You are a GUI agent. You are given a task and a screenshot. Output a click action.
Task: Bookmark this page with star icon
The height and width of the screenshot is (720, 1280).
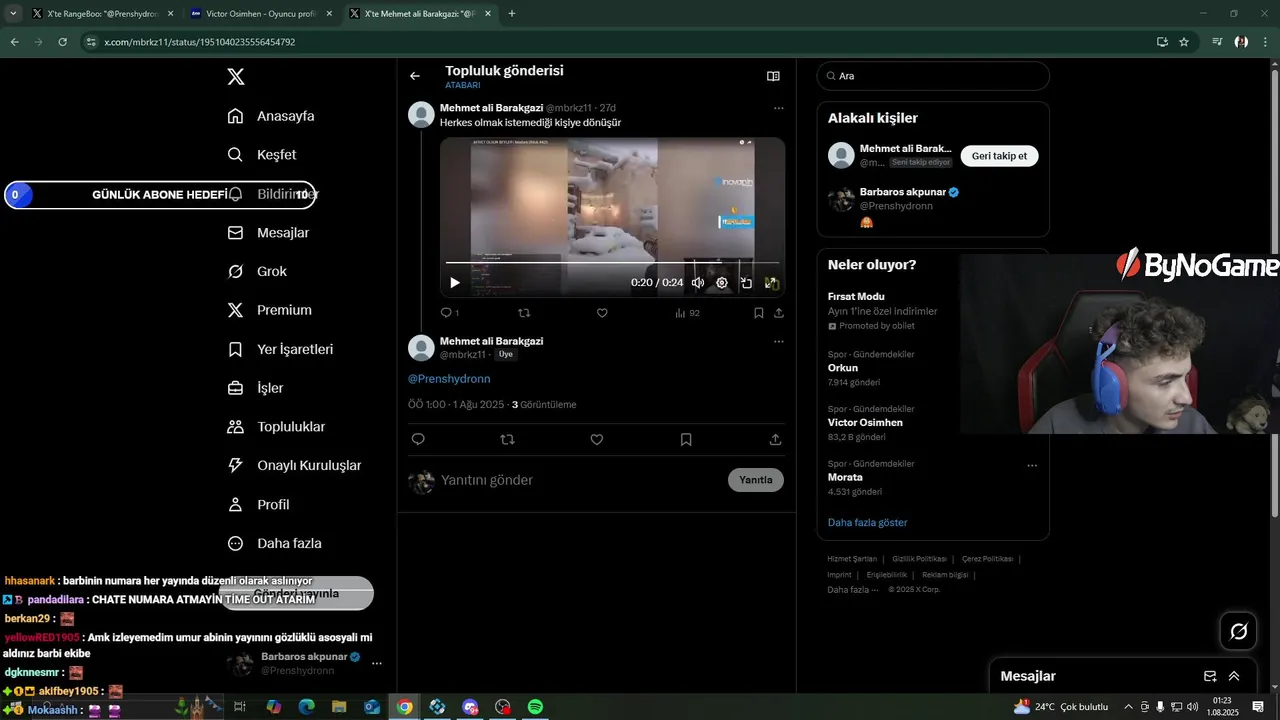point(1184,42)
